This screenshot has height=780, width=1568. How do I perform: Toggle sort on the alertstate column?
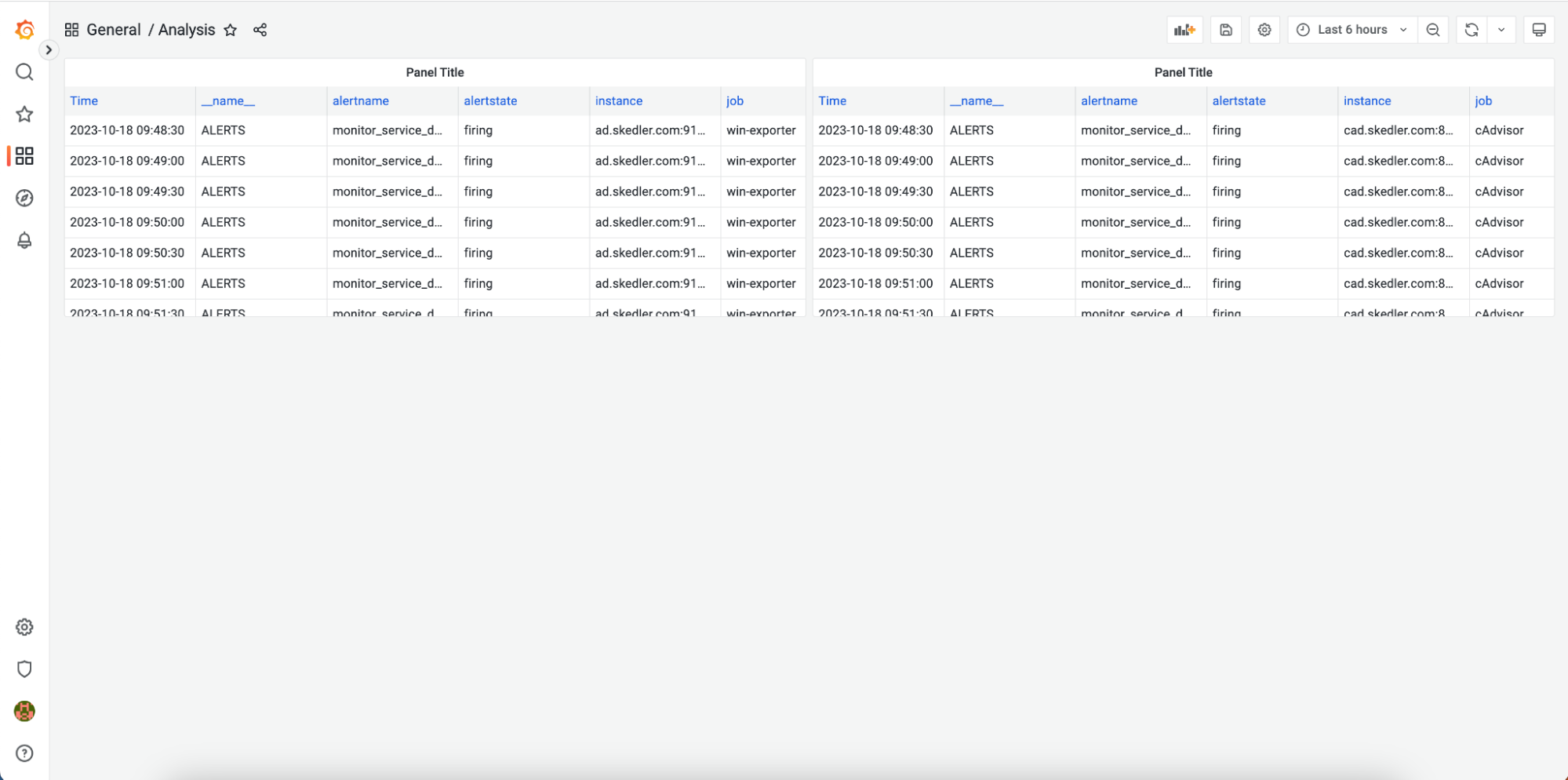[x=490, y=100]
